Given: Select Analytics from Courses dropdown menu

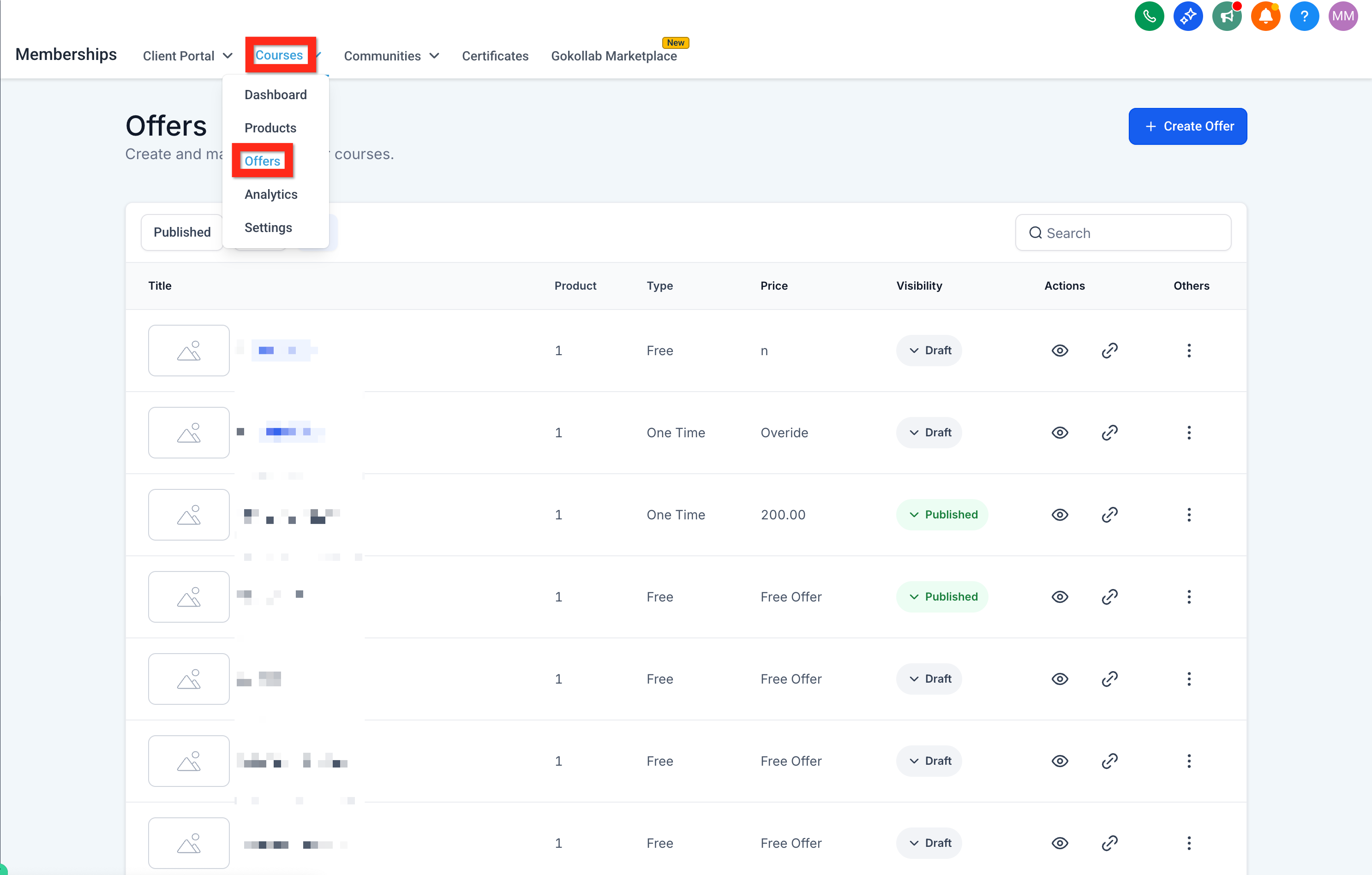Looking at the screenshot, I should tap(270, 194).
